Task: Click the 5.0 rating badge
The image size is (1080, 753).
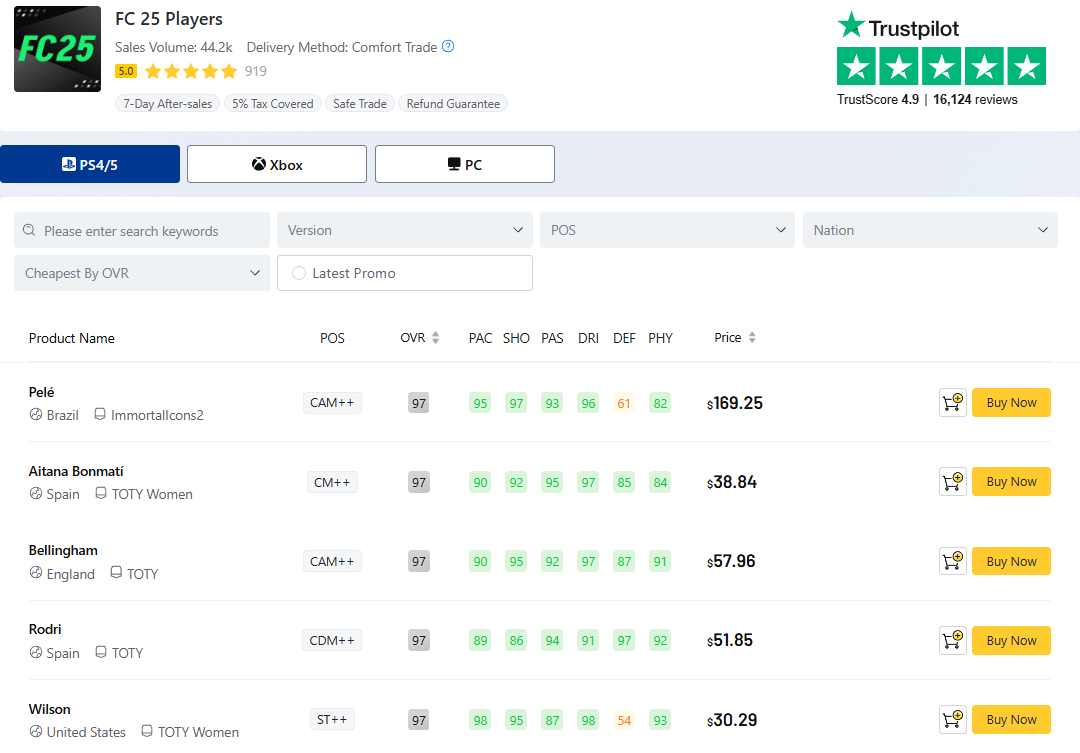Action: [126, 71]
